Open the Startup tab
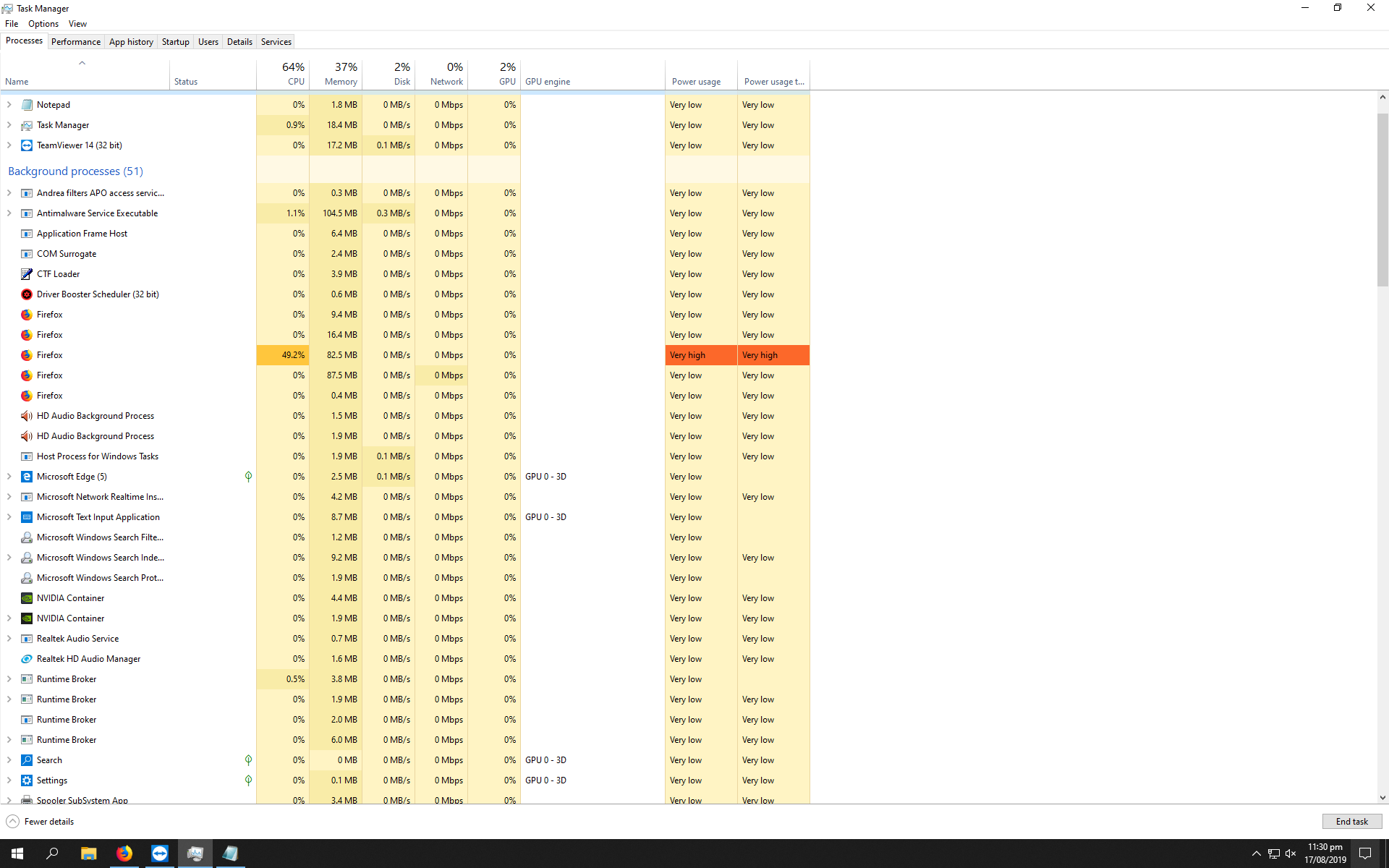 tap(175, 42)
